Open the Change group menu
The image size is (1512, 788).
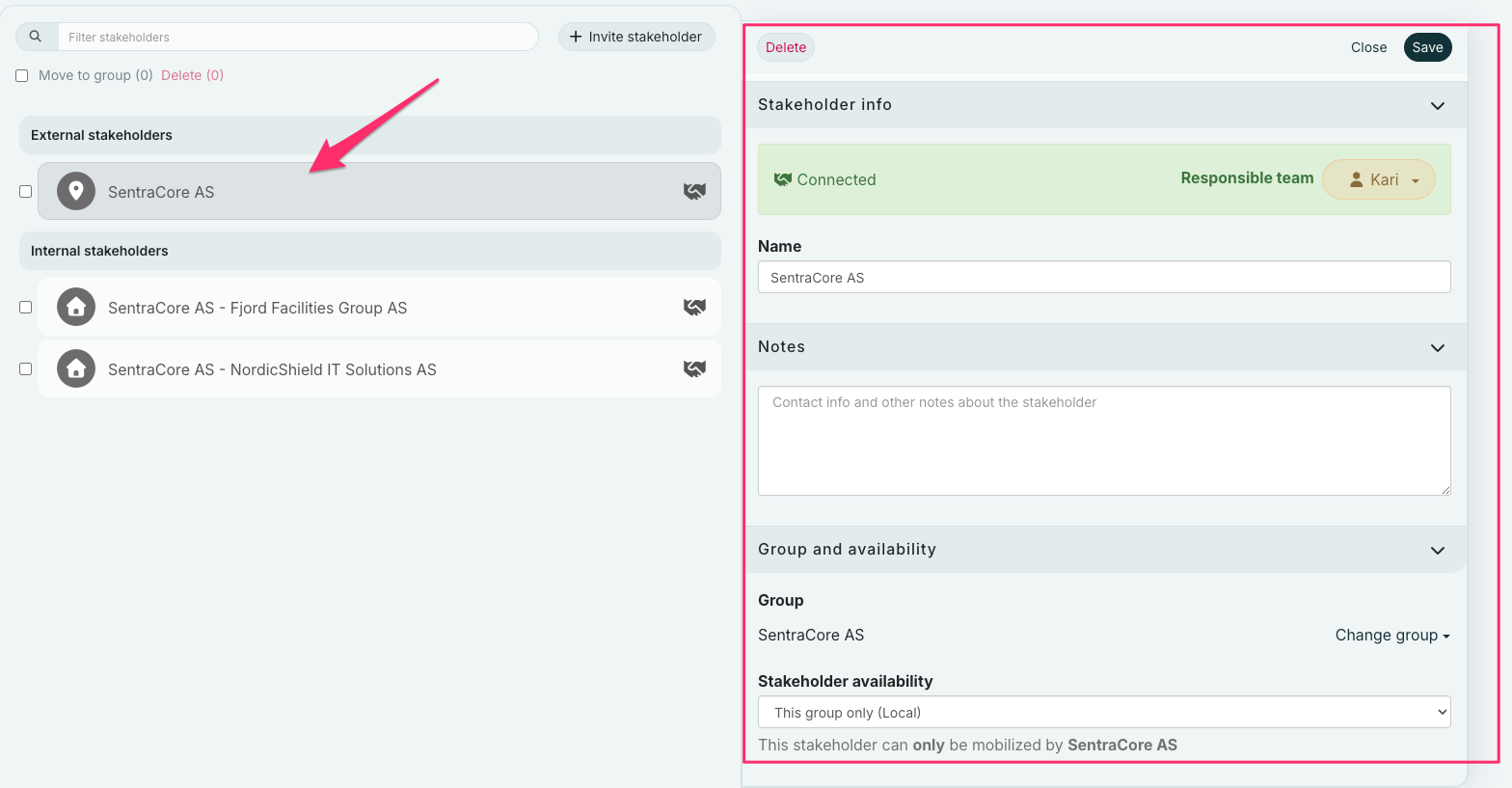pyautogui.click(x=1391, y=635)
